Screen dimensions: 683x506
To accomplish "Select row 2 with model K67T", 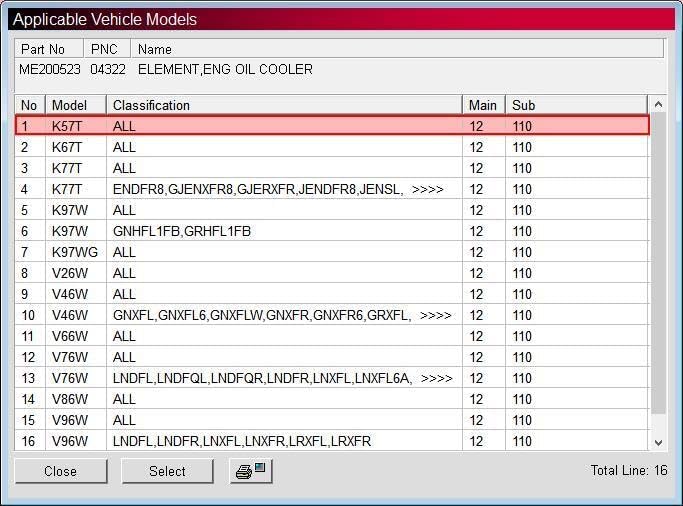I will 332,147.
